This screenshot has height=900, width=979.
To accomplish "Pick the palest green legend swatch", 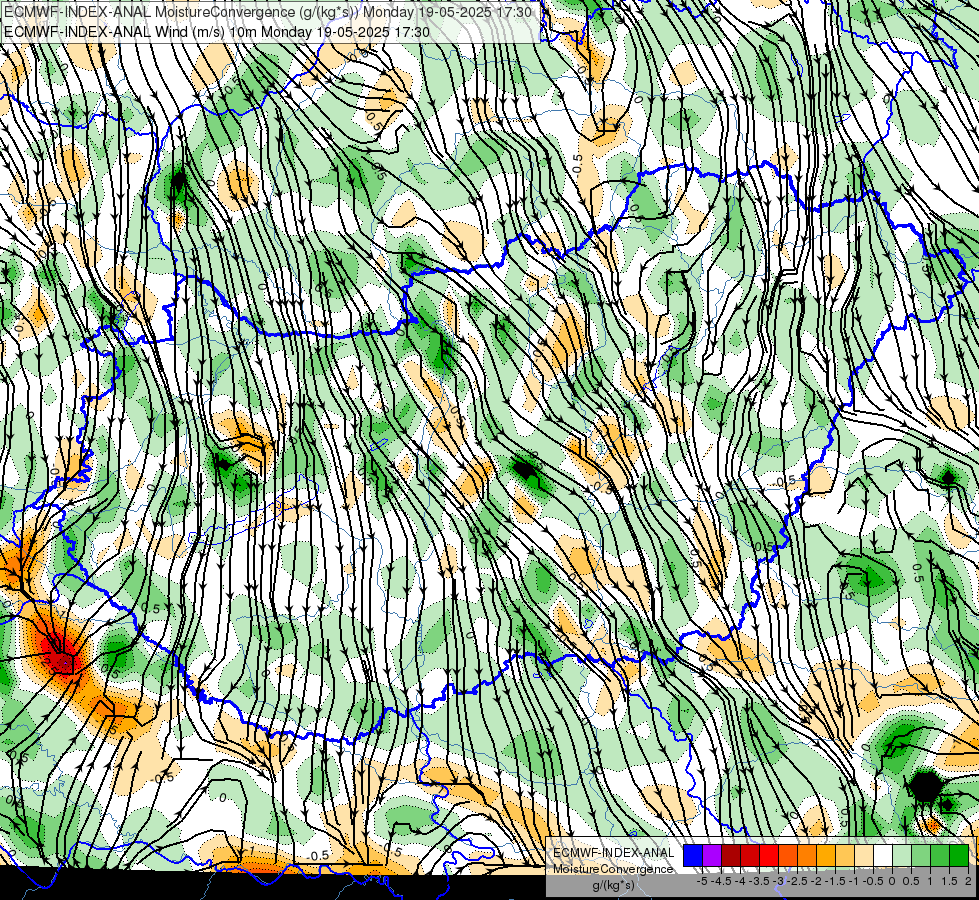I will (x=902, y=855).
